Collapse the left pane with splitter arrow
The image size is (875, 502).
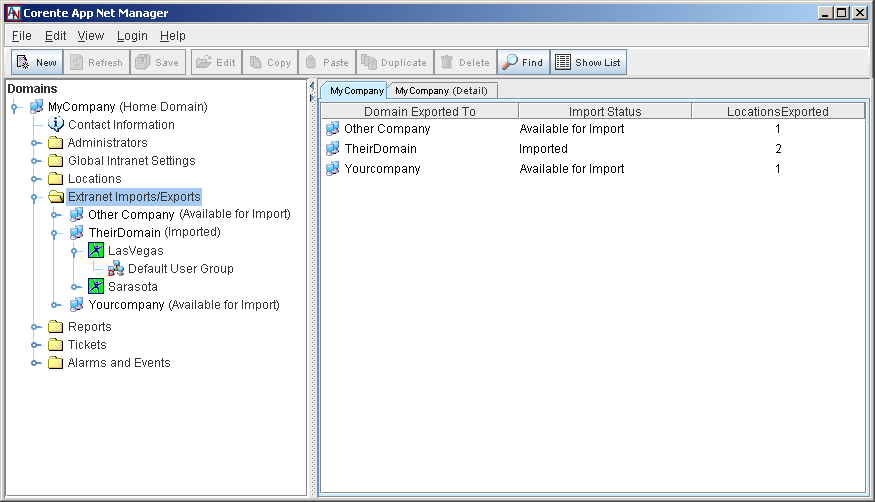(x=312, y=85)
